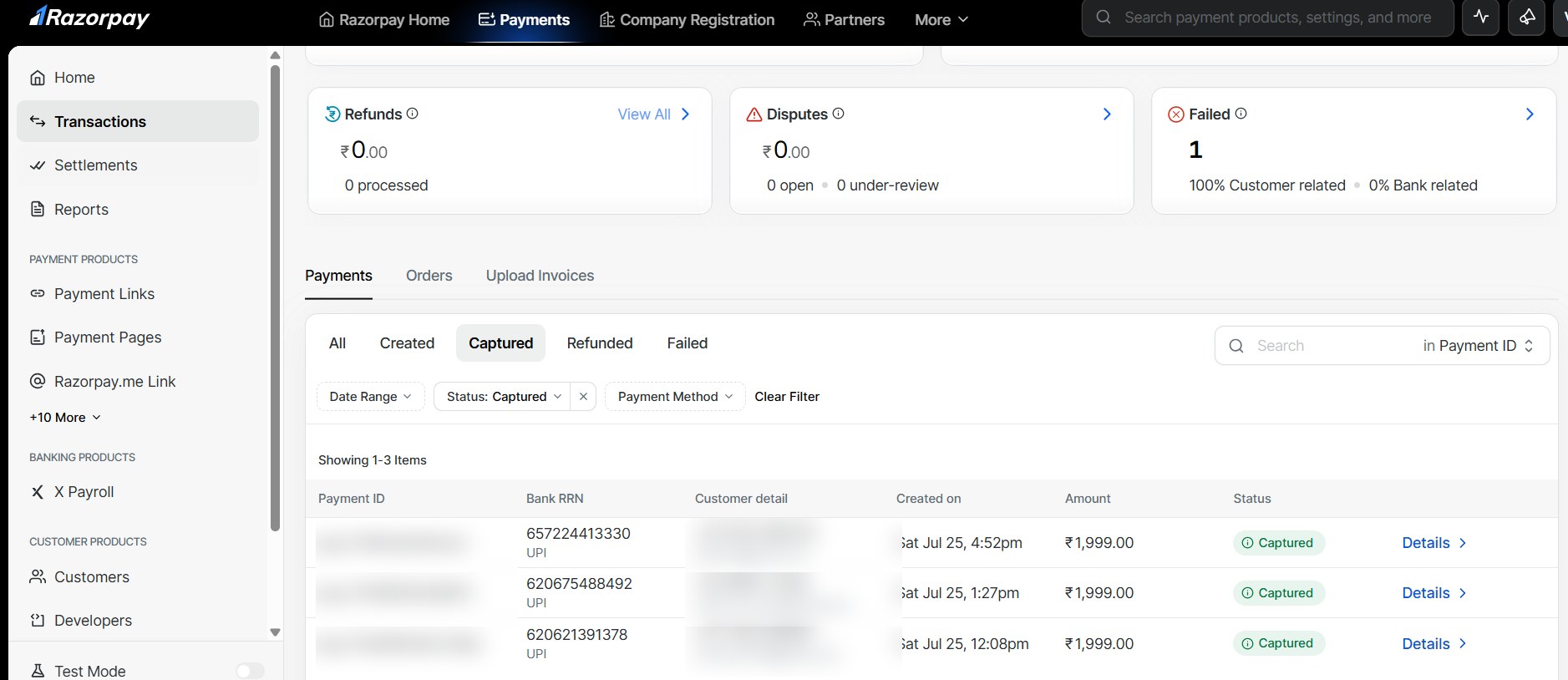Focus the top search products field

pos(1268,18)
